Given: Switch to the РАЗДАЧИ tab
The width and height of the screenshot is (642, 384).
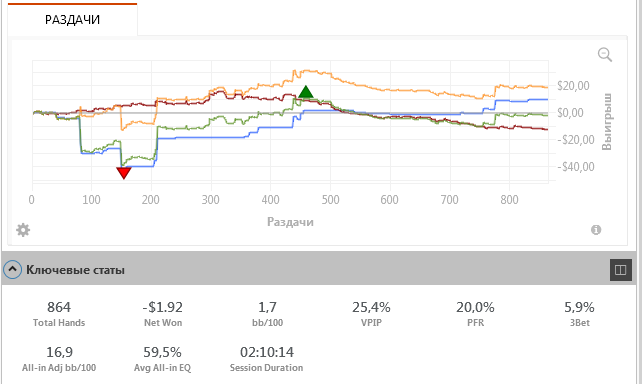Looking at the screenshot, I should (x=72, y=20).
